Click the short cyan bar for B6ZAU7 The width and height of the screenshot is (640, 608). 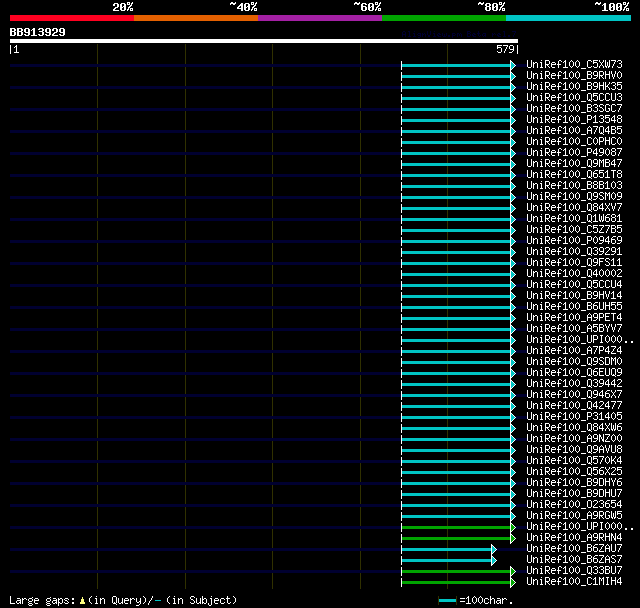pos(449,550)
